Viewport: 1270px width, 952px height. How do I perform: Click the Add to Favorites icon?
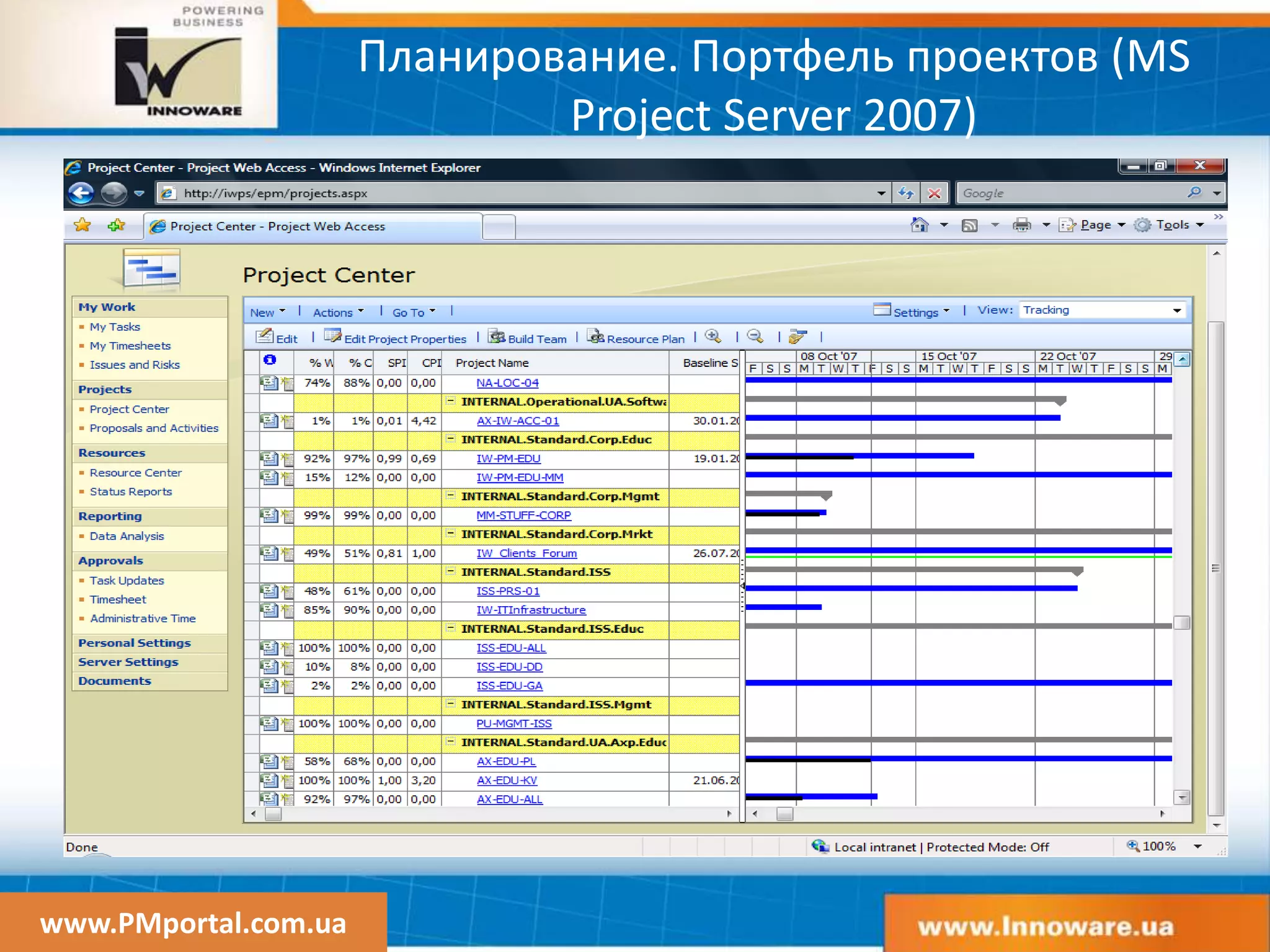pos(116,226)
